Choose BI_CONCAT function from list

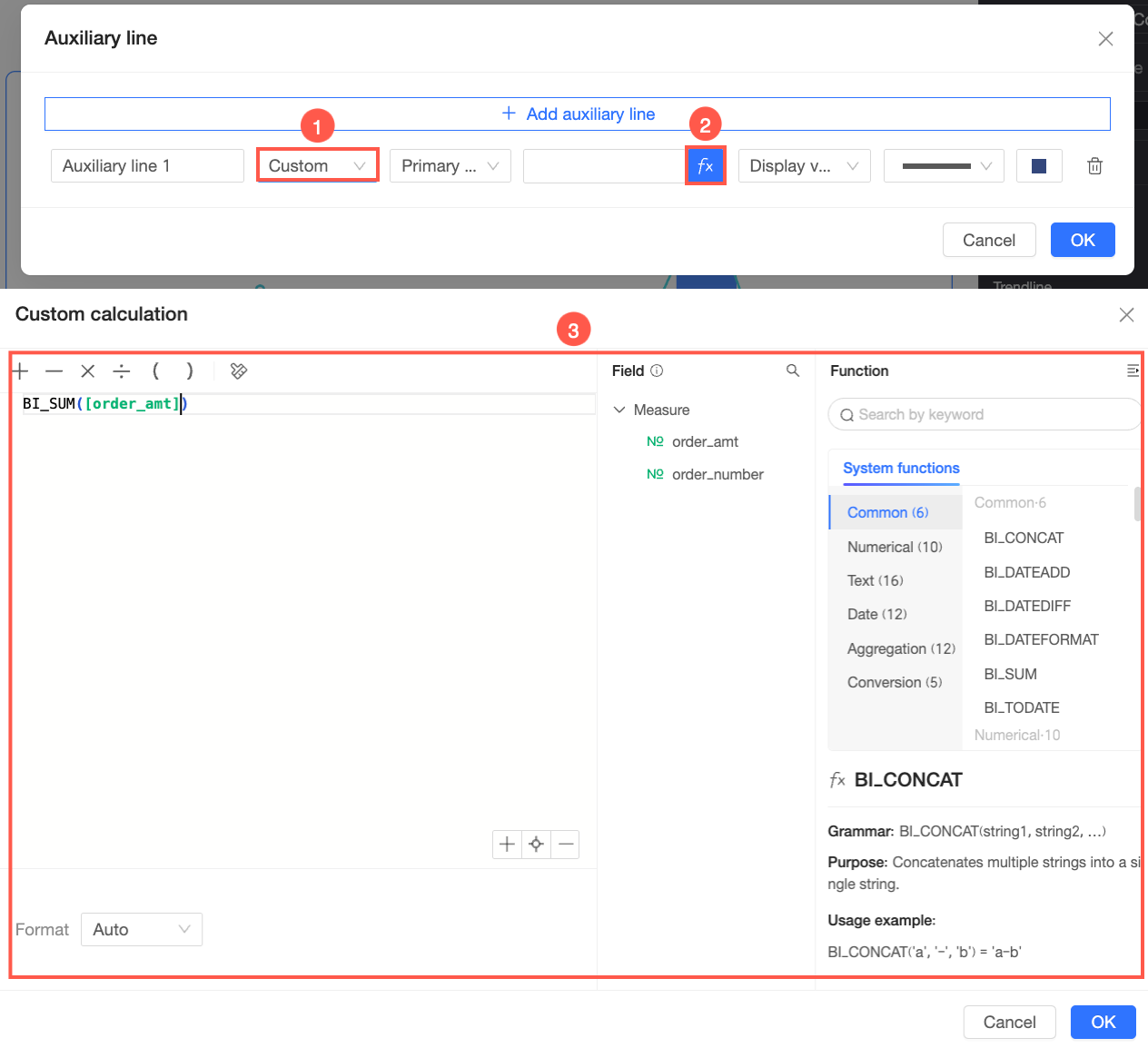coord(1024,538)
